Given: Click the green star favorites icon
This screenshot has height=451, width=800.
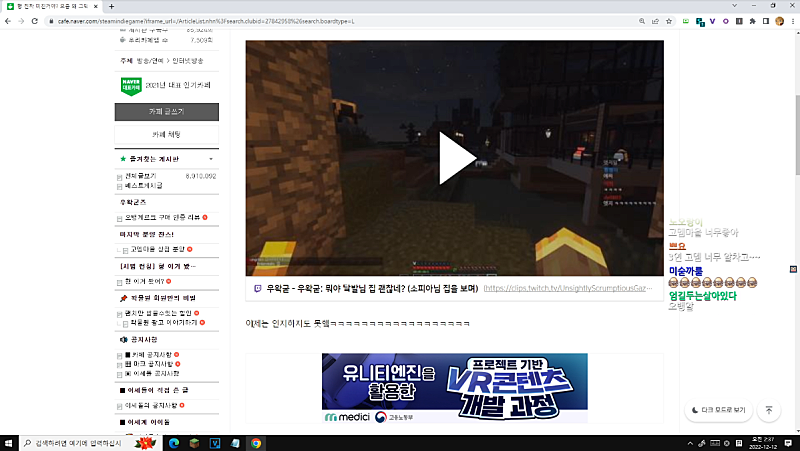Looking at the screenshot, I should [x=123, y=159].
